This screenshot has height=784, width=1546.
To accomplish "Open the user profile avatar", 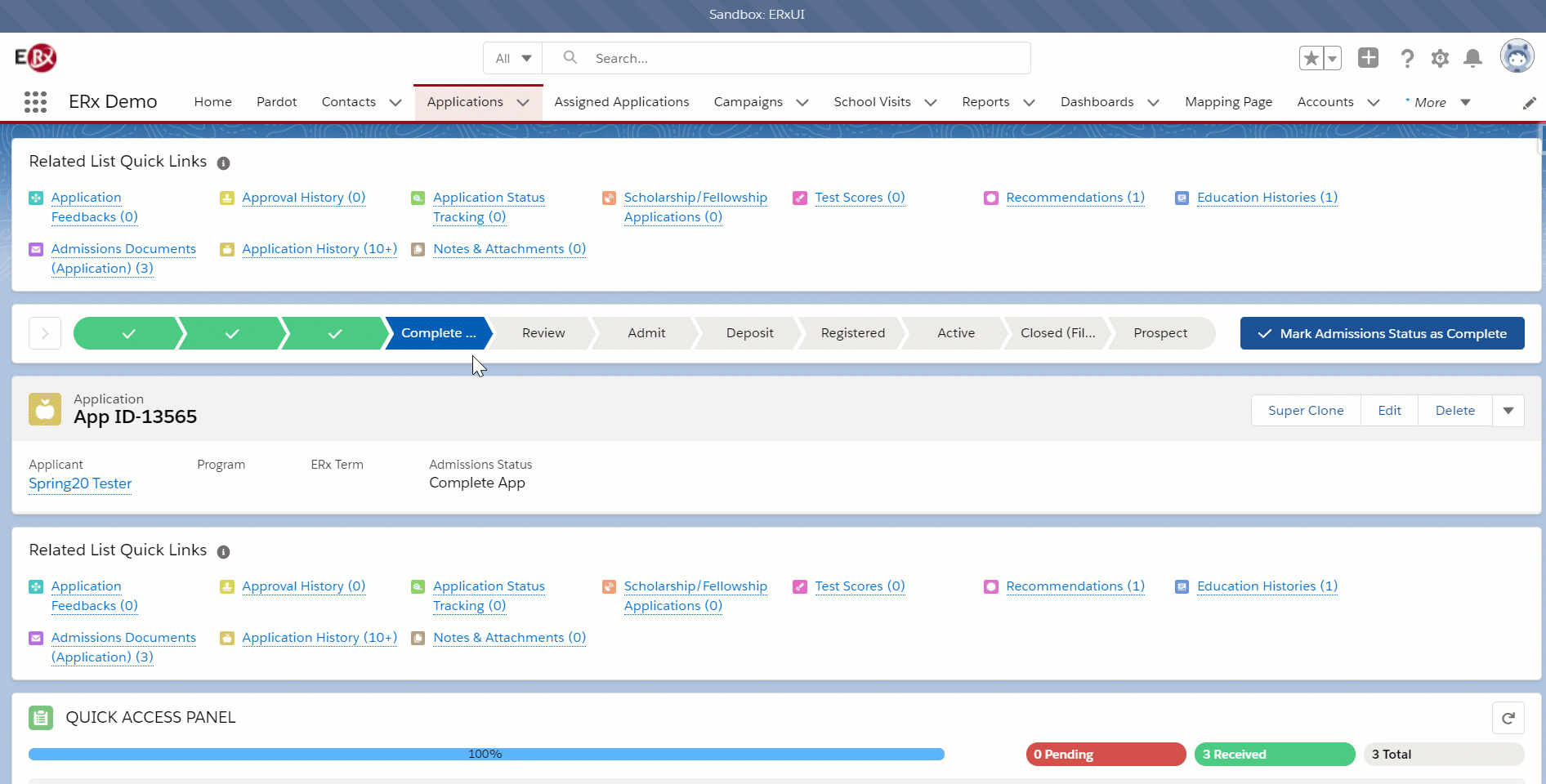I will [x=1517, y=56].
